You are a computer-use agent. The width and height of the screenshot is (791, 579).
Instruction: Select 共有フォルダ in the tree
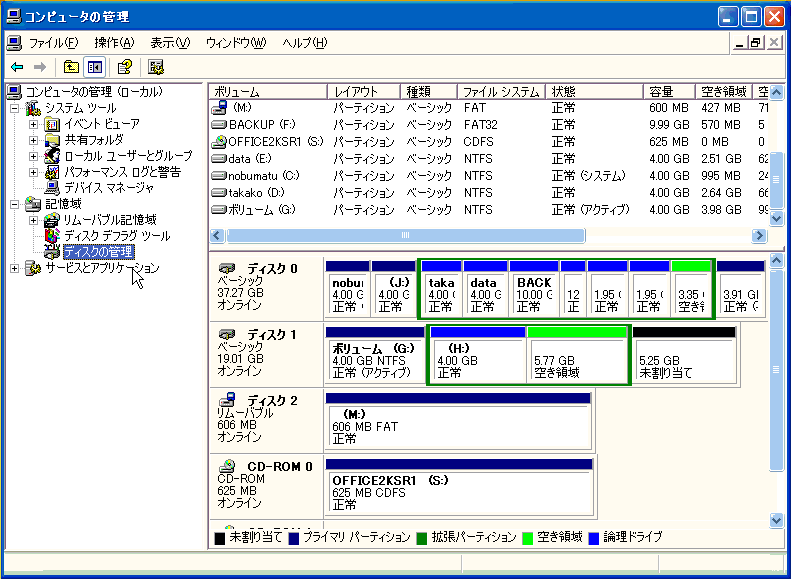coord(93,140)
